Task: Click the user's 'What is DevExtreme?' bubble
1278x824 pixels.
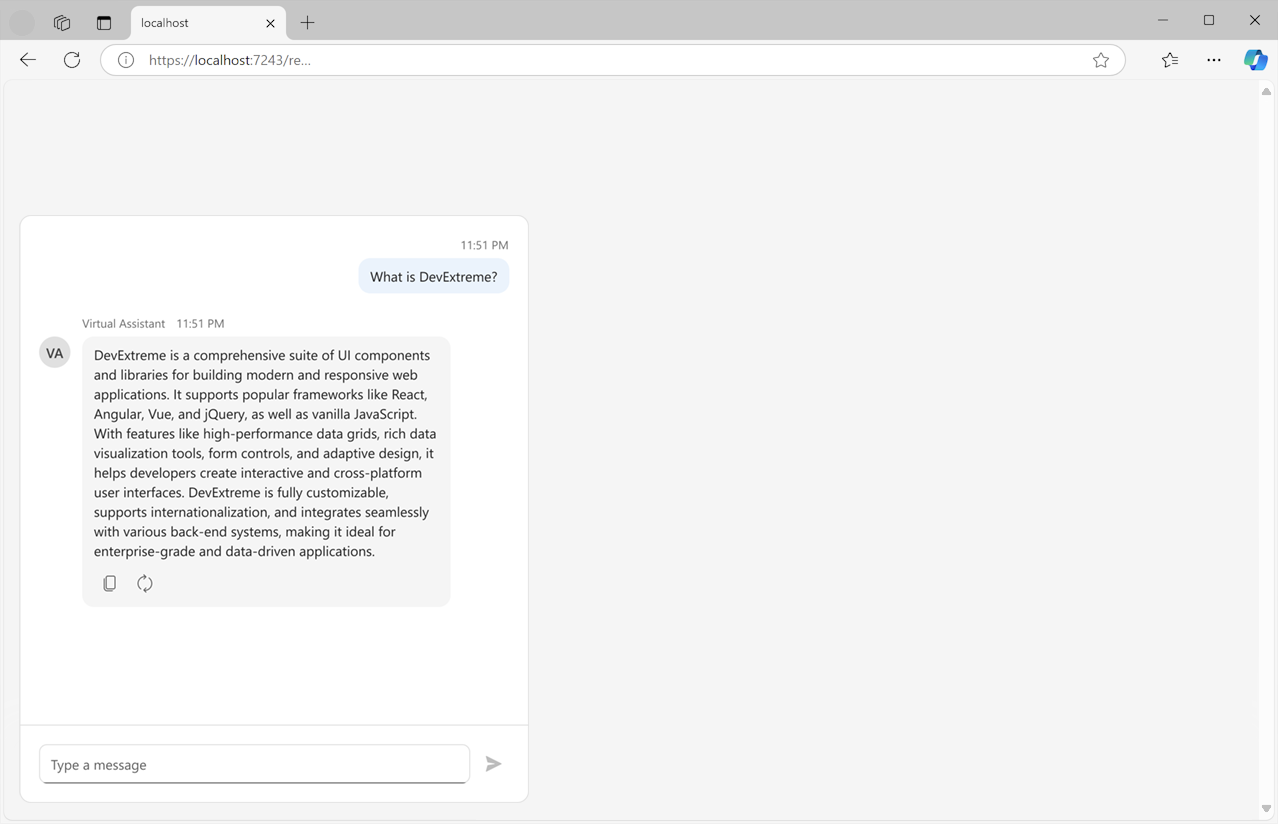Action: [x=433, y=276]
